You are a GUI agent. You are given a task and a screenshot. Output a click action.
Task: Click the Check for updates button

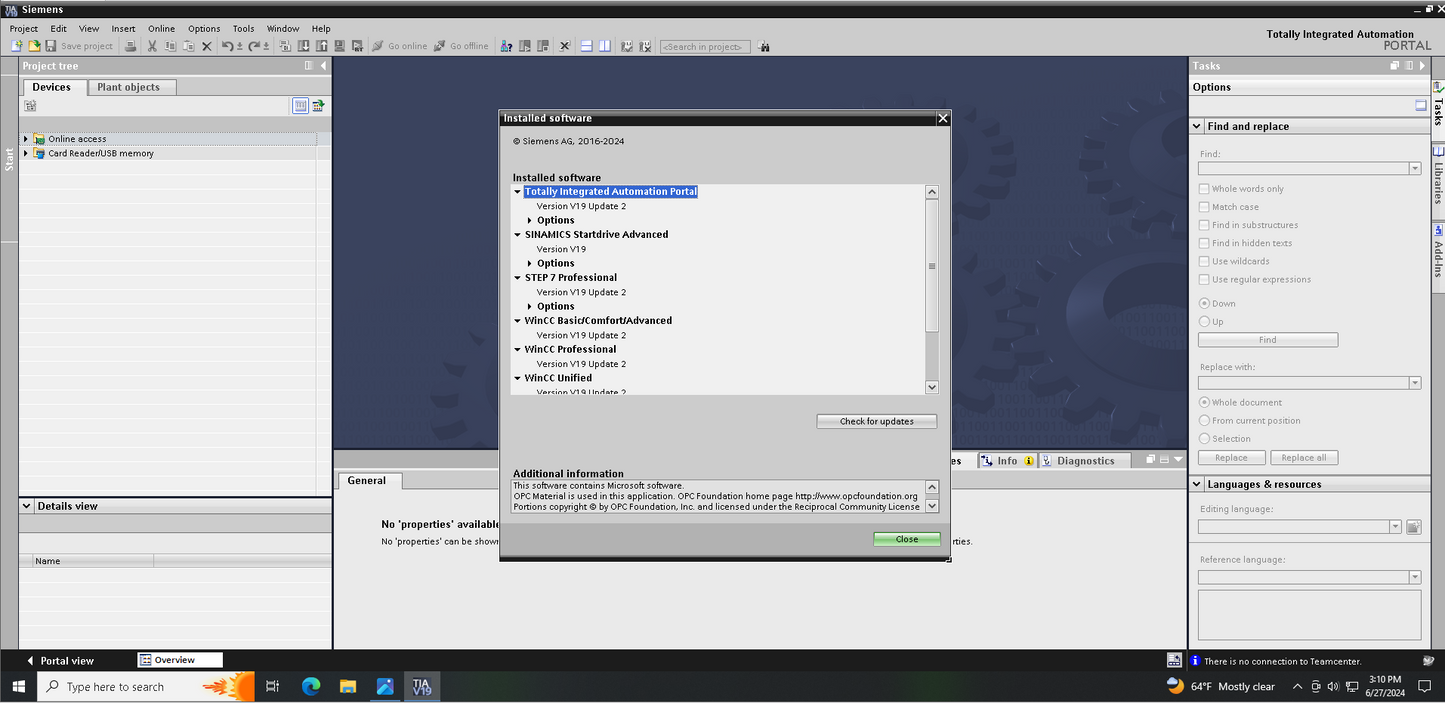pos(876,421)
